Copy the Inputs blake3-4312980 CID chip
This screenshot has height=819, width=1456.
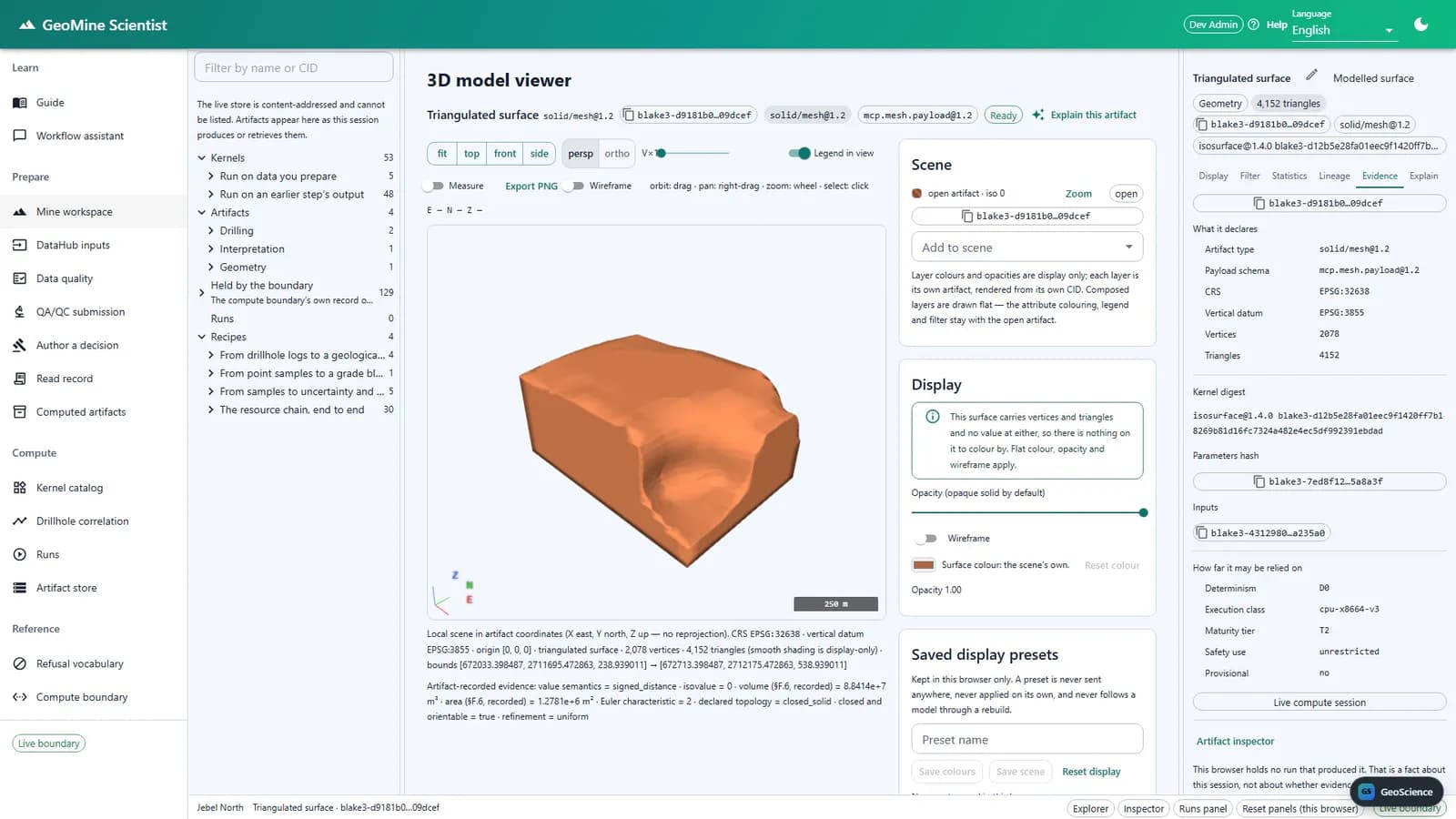(1261, 532)
